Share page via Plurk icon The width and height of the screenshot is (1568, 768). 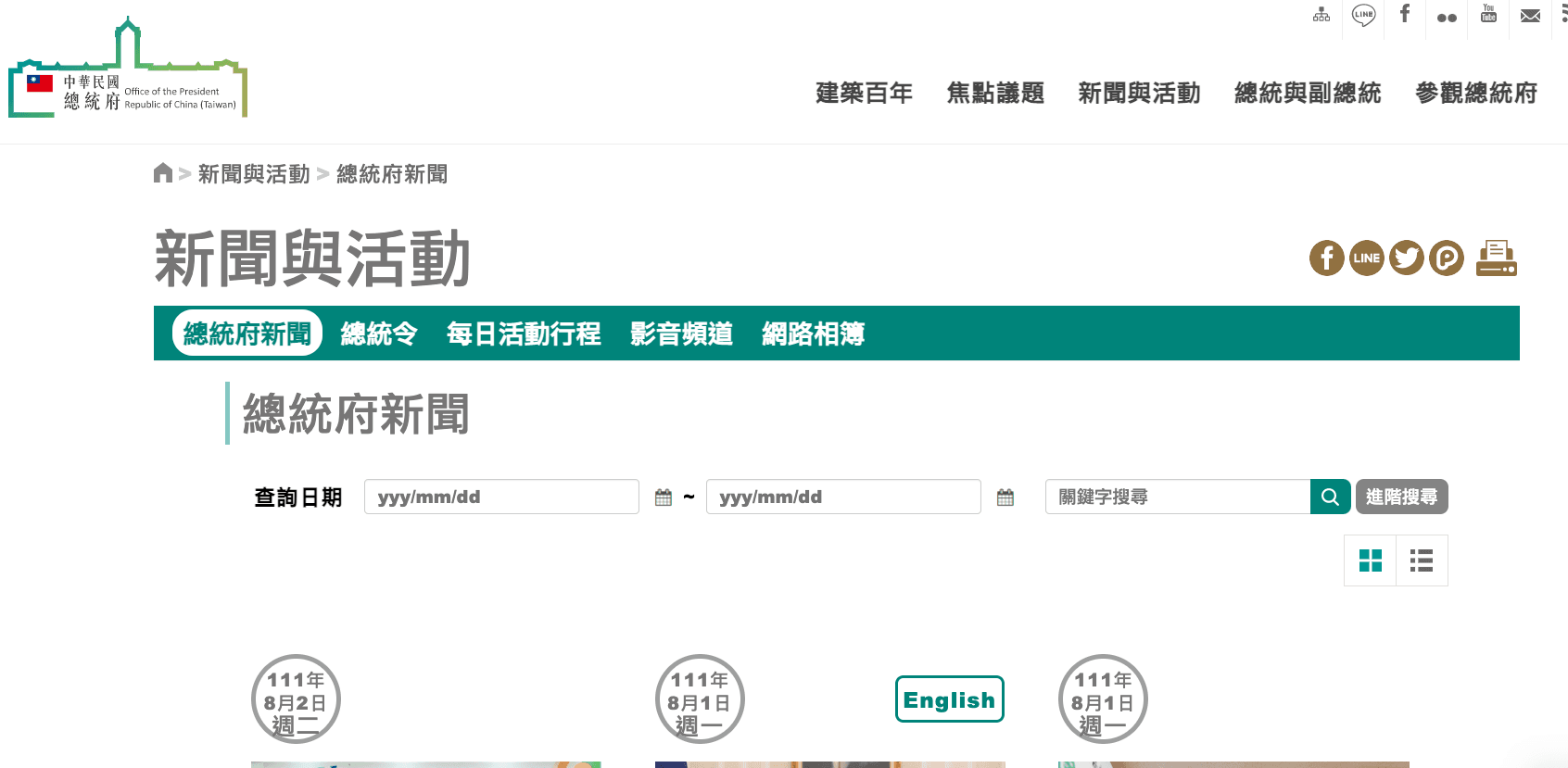click(x=1447, y=258)
